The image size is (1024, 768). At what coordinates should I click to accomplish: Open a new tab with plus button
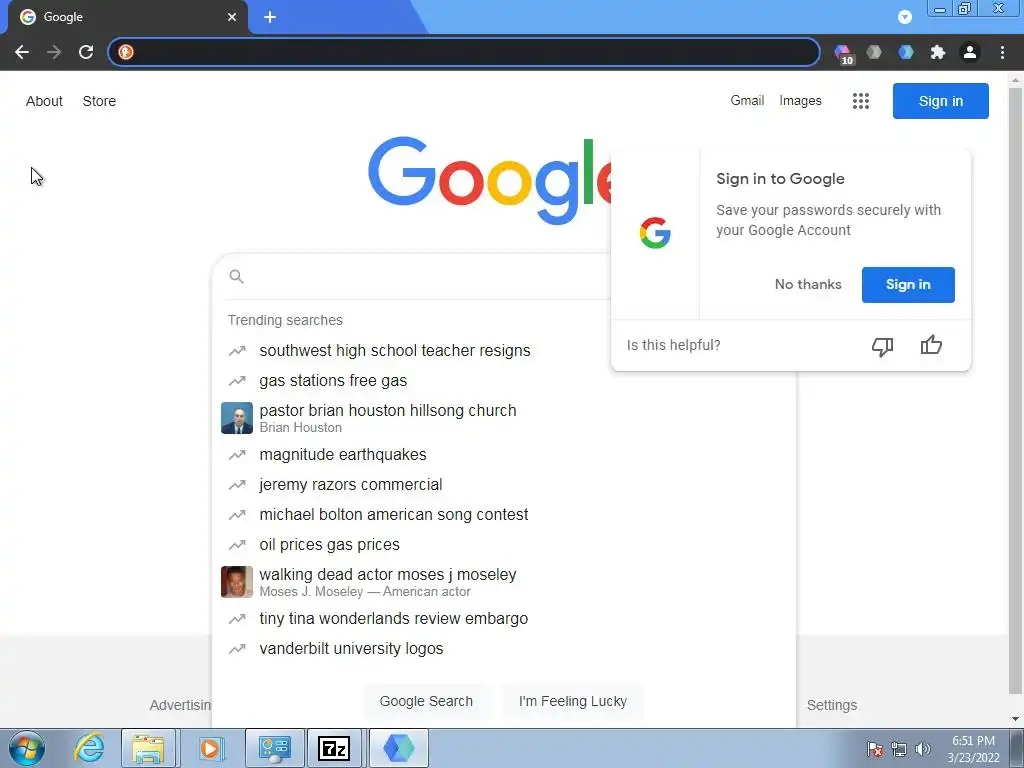pyautogui.click(x=270, y=17)
